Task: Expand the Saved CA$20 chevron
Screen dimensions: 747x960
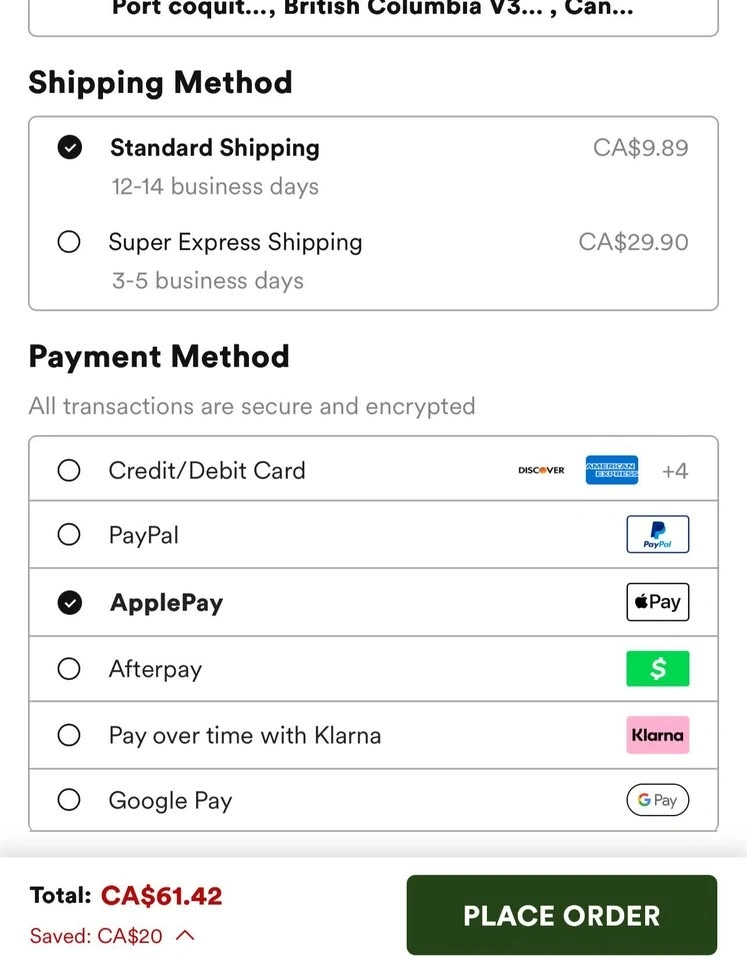Action: tap(185, 936)
